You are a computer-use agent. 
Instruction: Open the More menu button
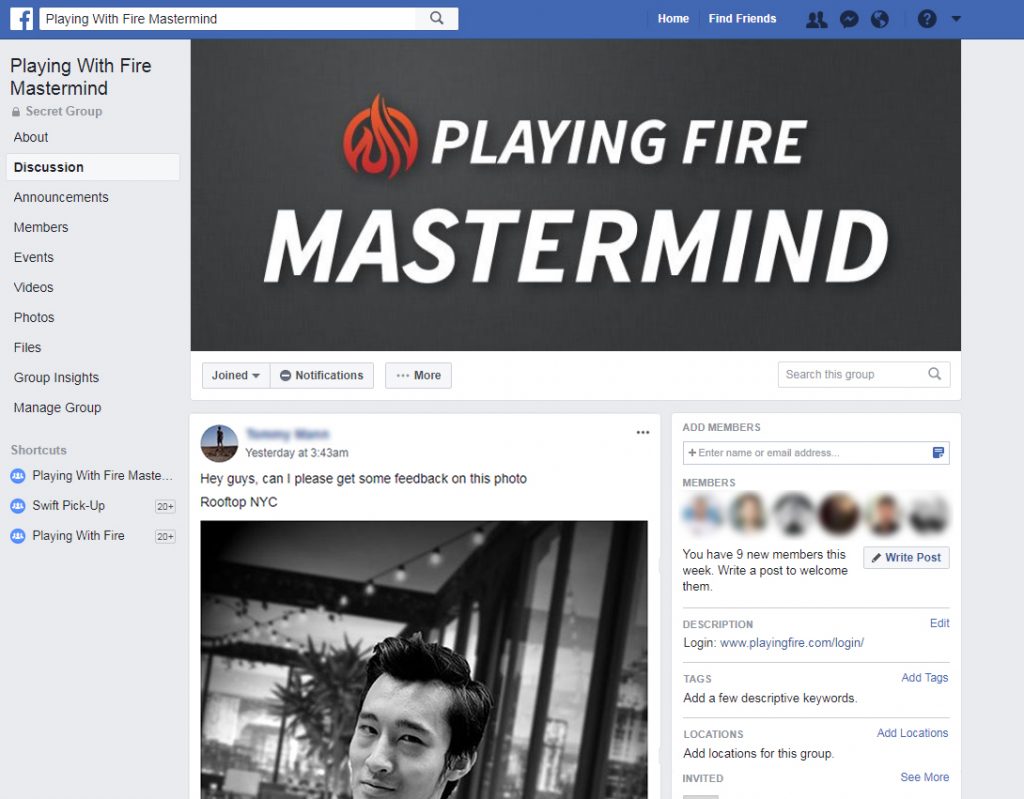click(418, 376)
